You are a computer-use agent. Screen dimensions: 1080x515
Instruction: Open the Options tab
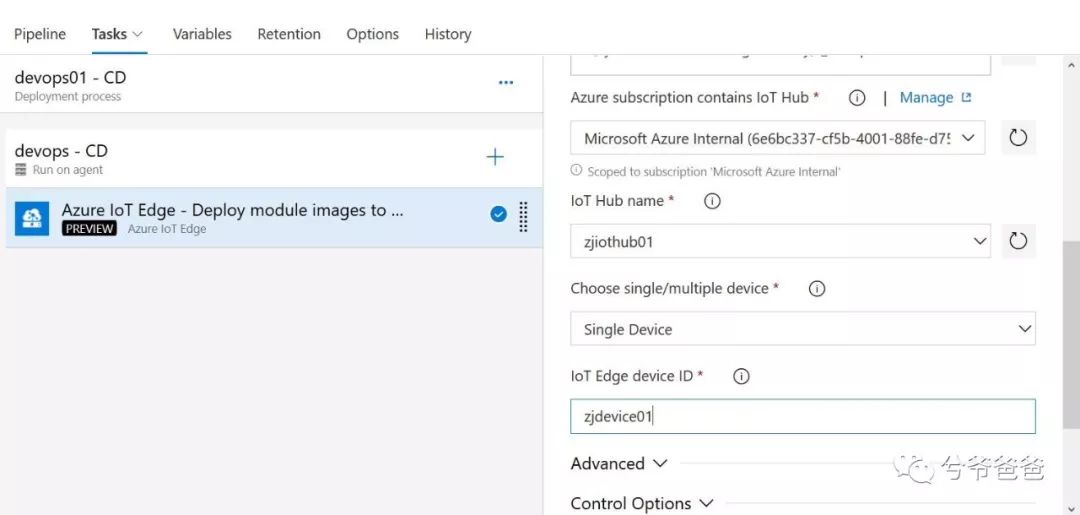point(373,34)
